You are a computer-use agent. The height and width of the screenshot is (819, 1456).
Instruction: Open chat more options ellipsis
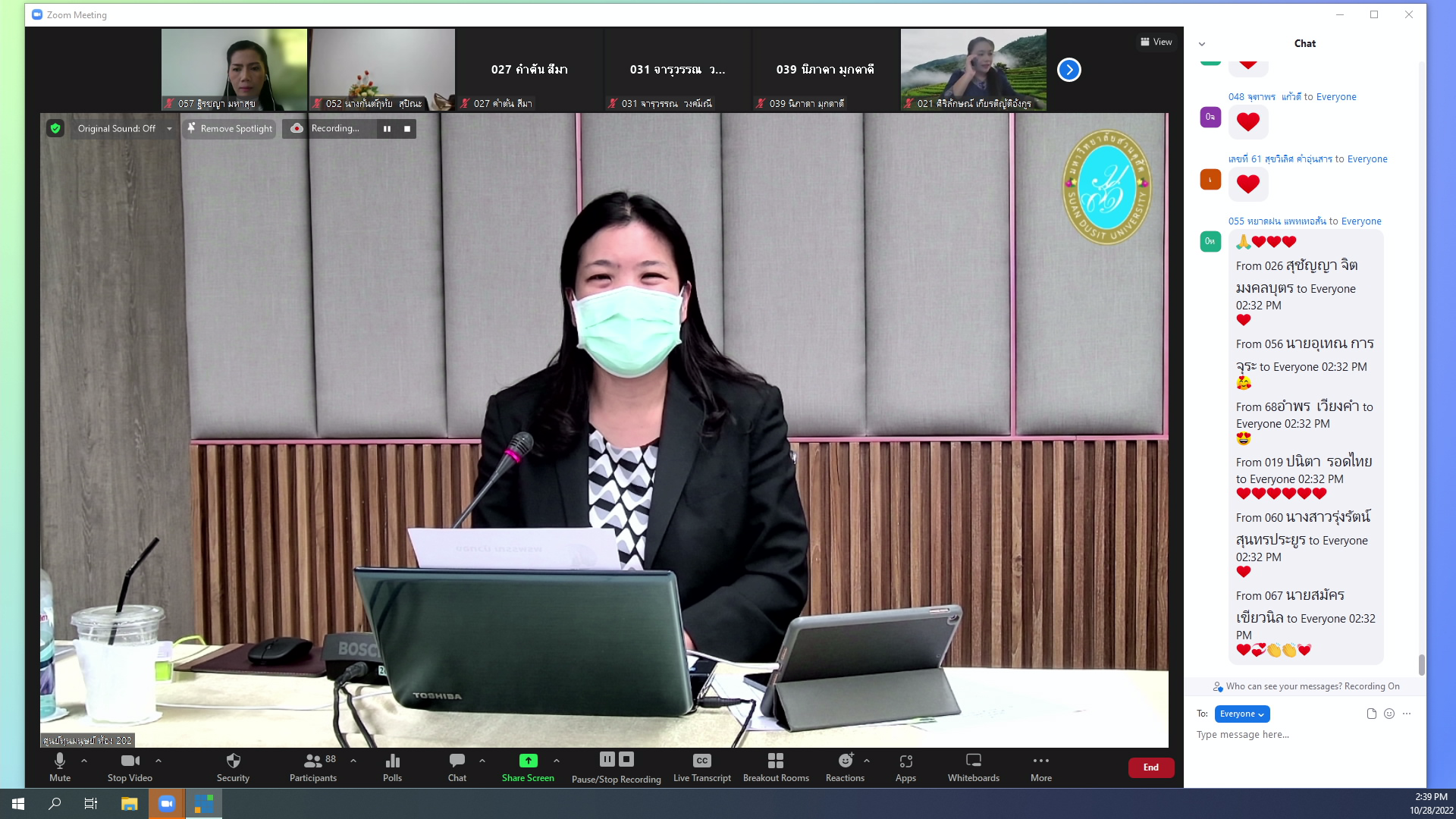point(1407,714)
